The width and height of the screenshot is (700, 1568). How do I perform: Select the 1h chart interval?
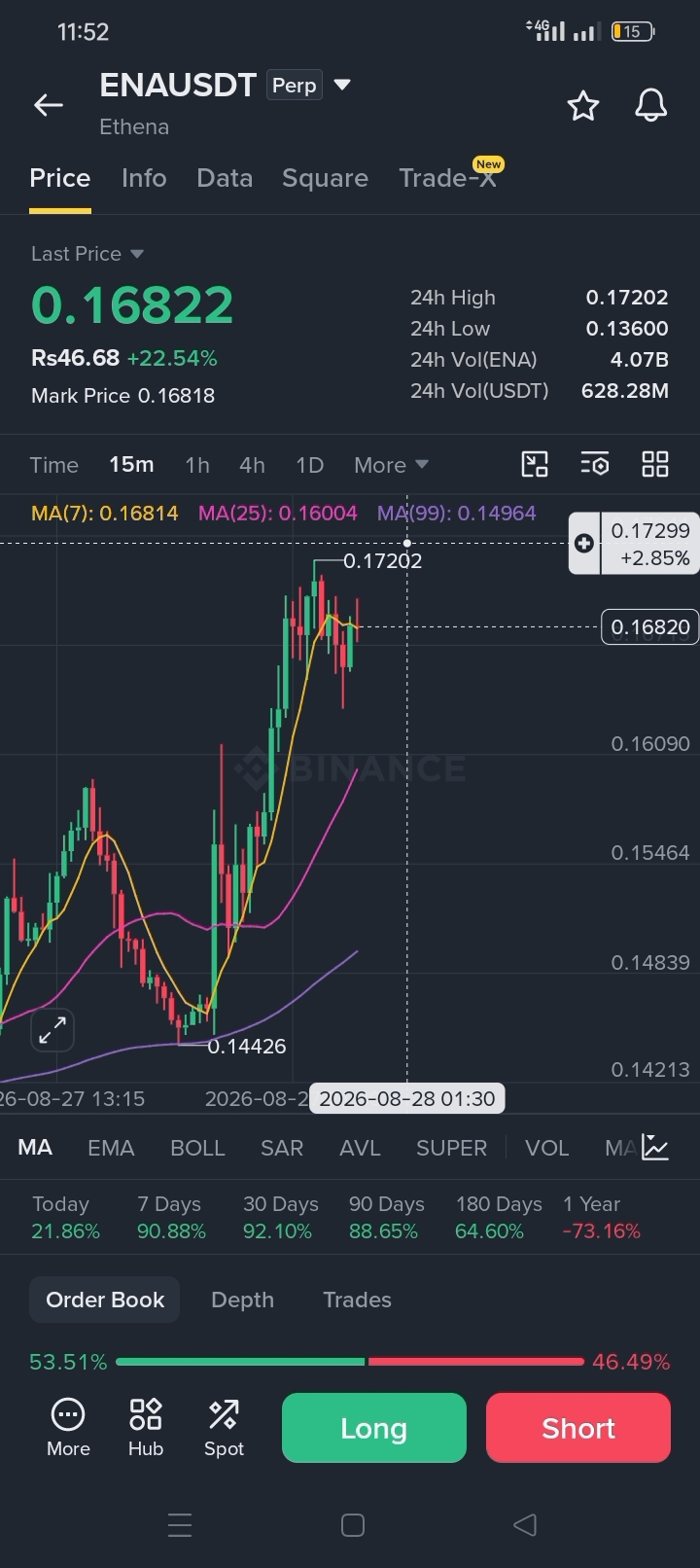coord(197,465)
